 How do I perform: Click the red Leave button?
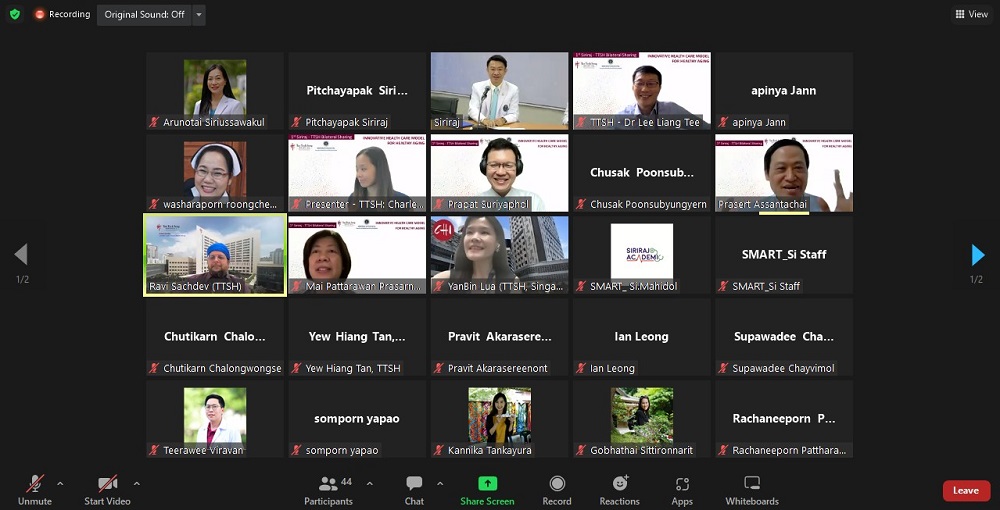(x=966, y=490)
